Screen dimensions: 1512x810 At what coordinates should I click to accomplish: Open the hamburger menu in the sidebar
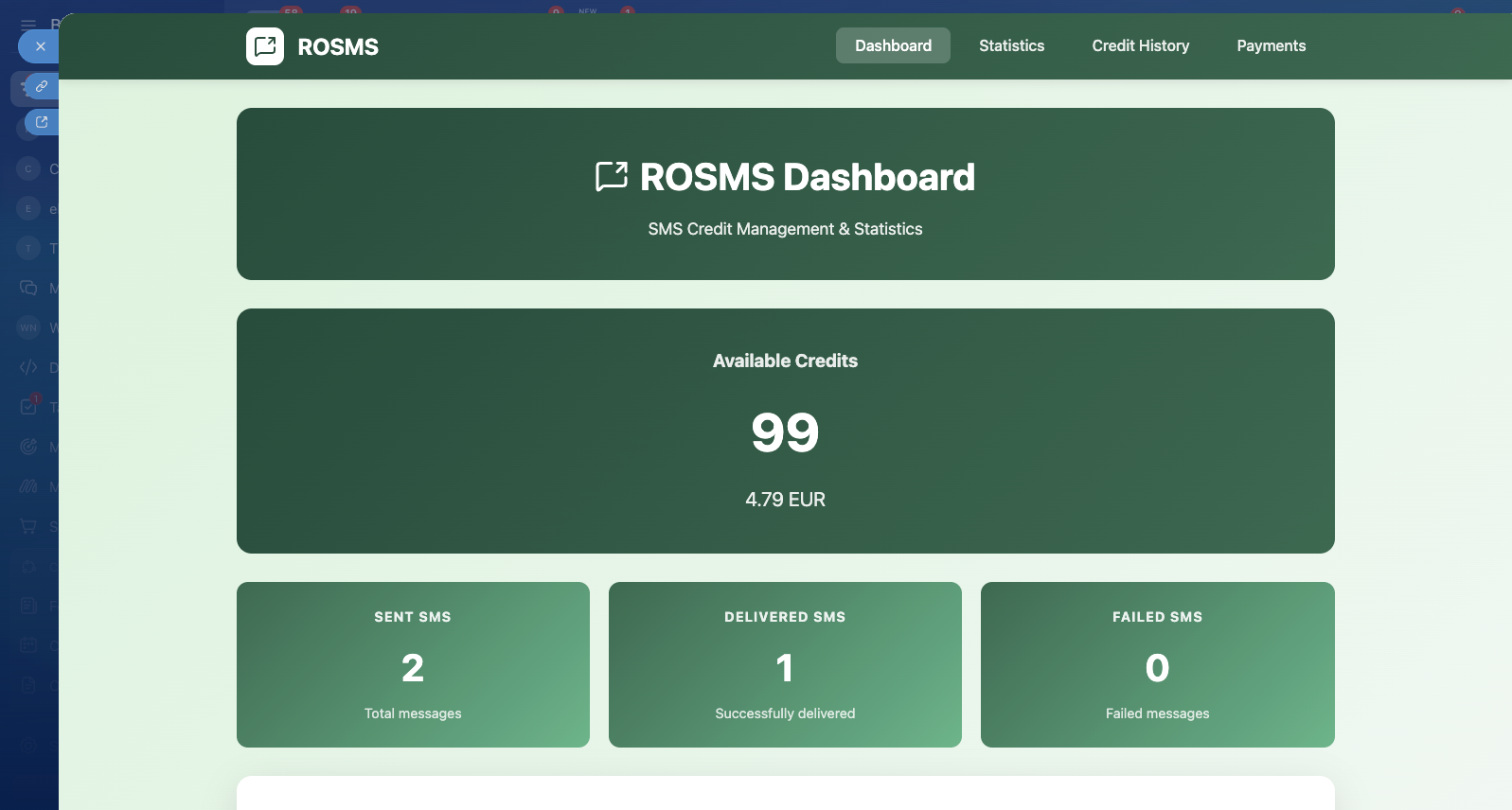point(28,25)
